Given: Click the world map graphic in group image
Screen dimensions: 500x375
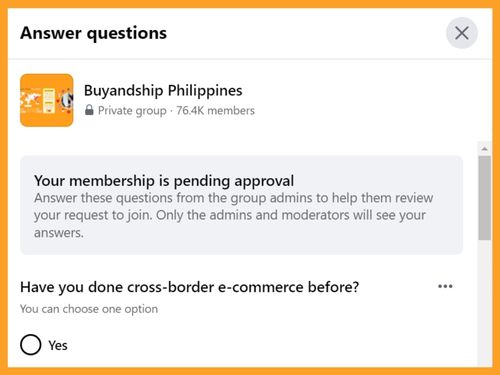Looking at the screenshot, I should (x=30, y=100).
